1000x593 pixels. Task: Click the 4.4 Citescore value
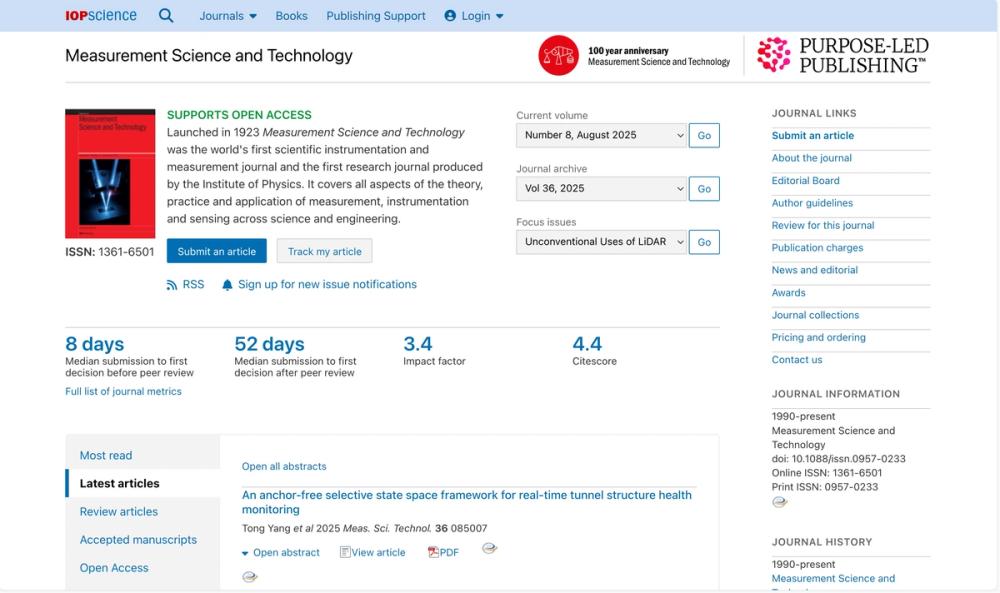pos(587,344)
